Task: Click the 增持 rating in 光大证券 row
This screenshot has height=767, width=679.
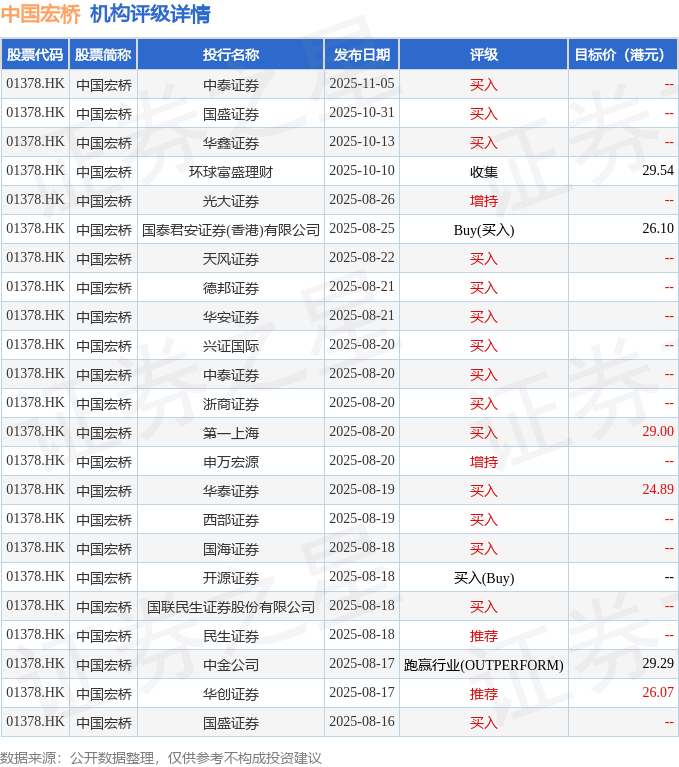Action: click(484, 201)
